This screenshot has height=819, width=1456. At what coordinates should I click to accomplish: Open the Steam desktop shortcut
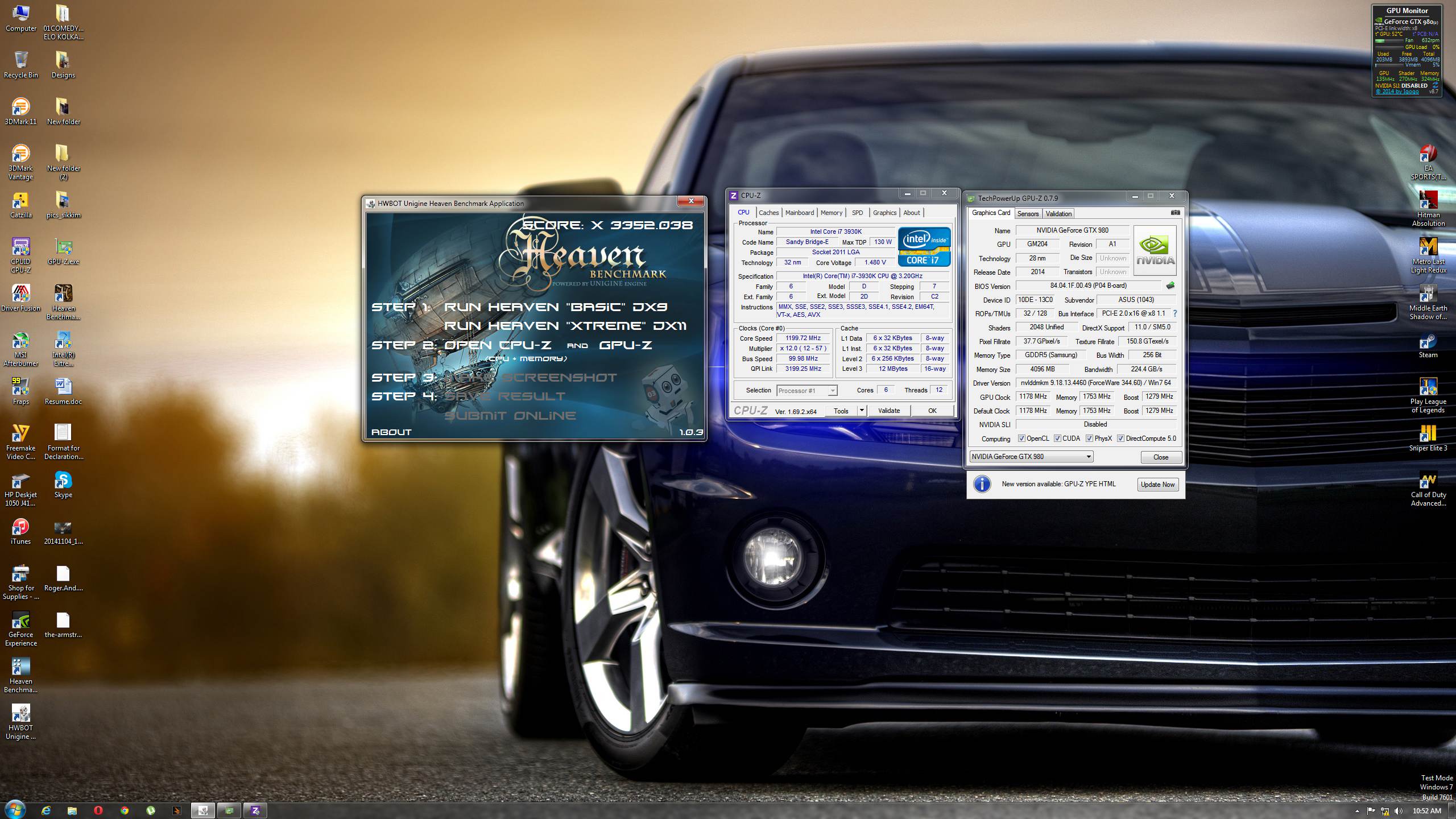point(1428,345)
